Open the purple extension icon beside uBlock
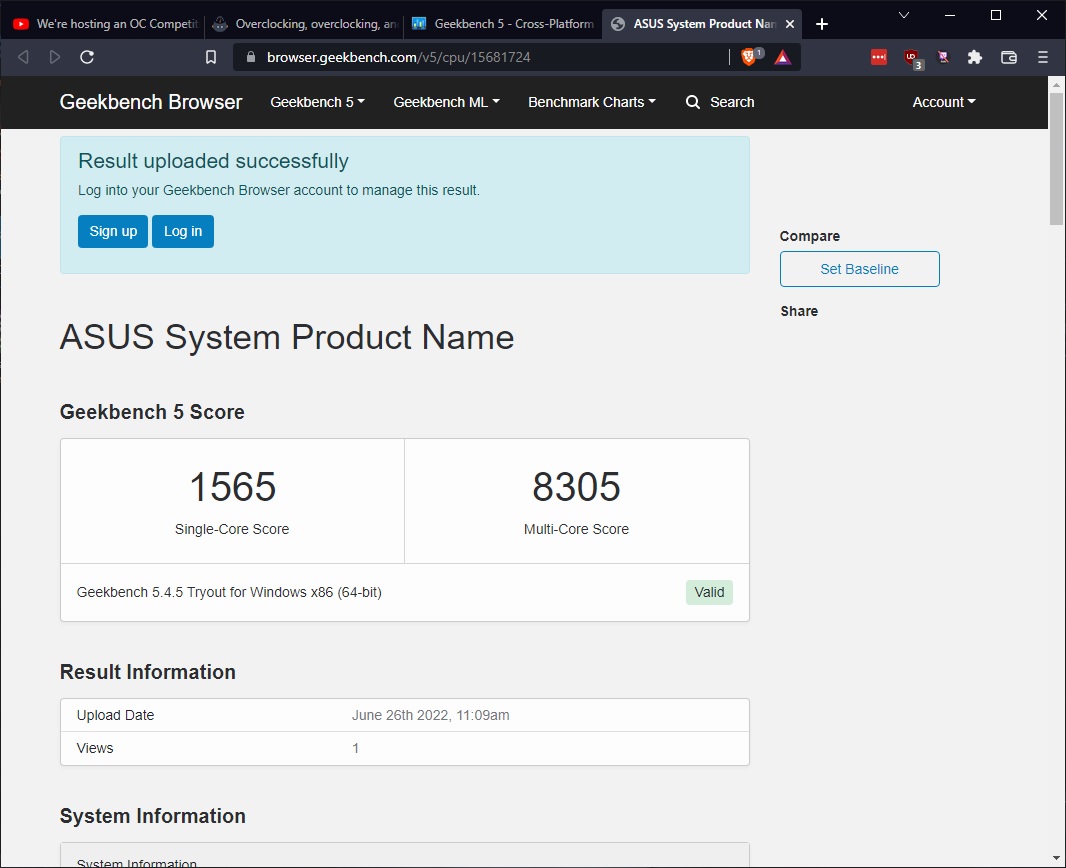This screenshot has width=1066, height=868. (x=943, y=57)
